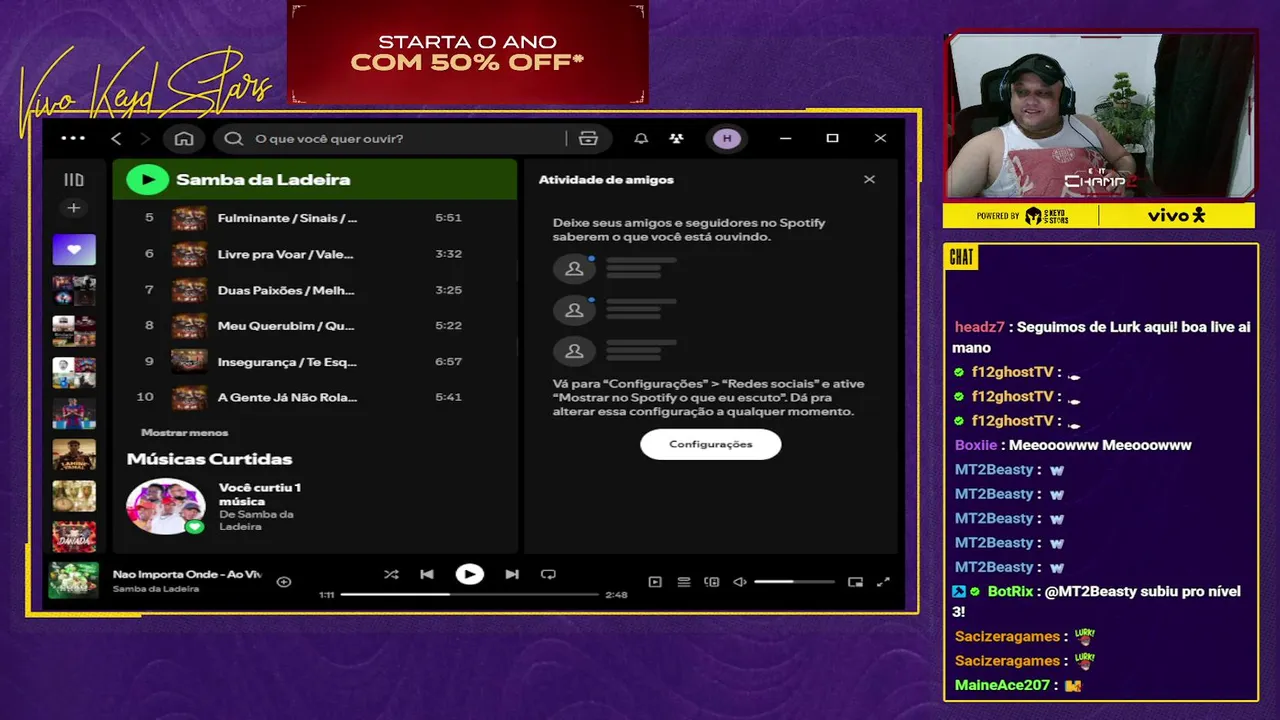Click chat username "headz7"

(x=979, y=327)
